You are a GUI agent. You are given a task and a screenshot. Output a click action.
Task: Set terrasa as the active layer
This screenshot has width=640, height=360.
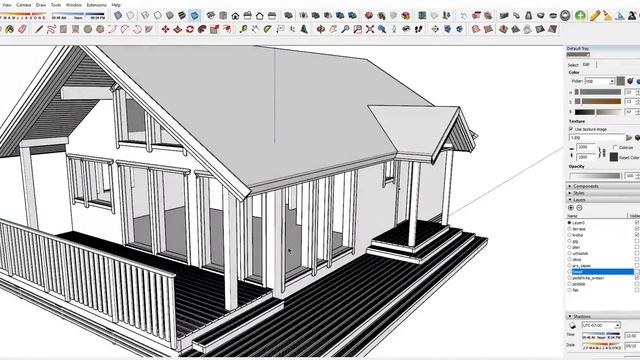point(569,229)
